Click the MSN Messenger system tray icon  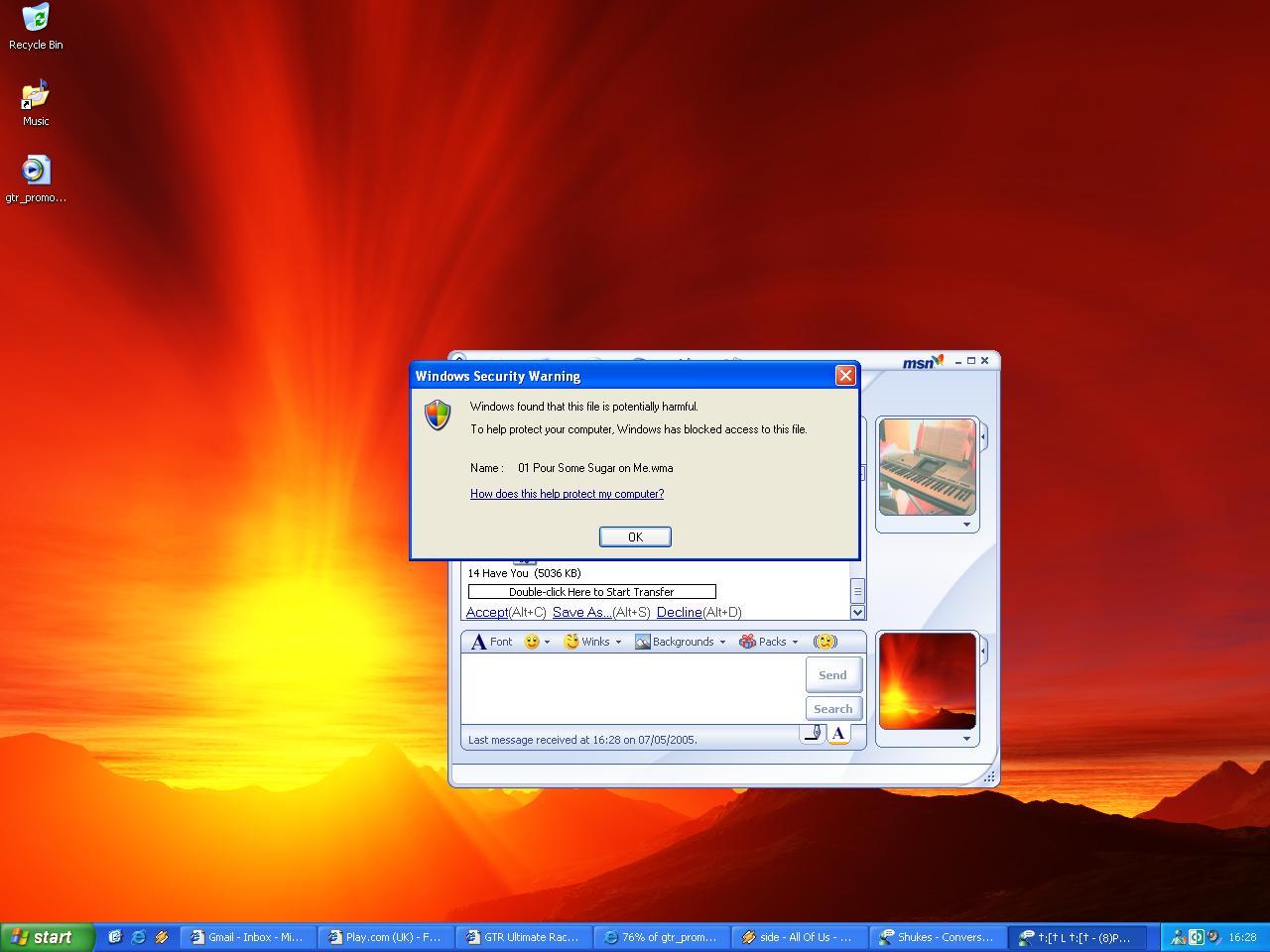pyautogui.click(x=1178, y=936)
